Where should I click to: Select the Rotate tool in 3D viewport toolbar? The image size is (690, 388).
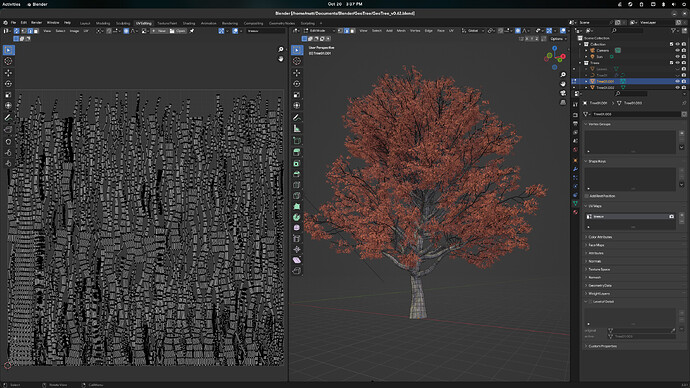(297, 84)
